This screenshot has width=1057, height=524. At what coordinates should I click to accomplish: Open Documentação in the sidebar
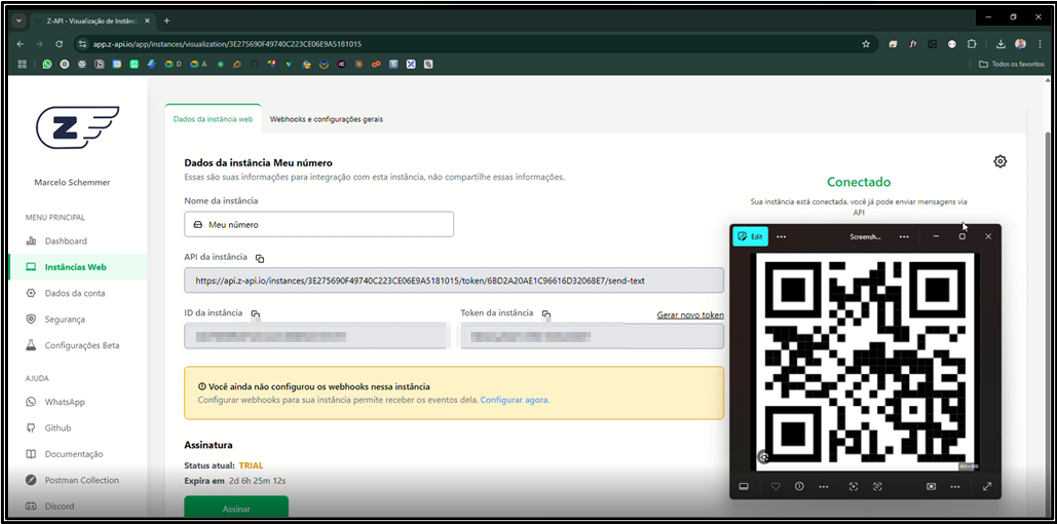[x=73, y=455]
